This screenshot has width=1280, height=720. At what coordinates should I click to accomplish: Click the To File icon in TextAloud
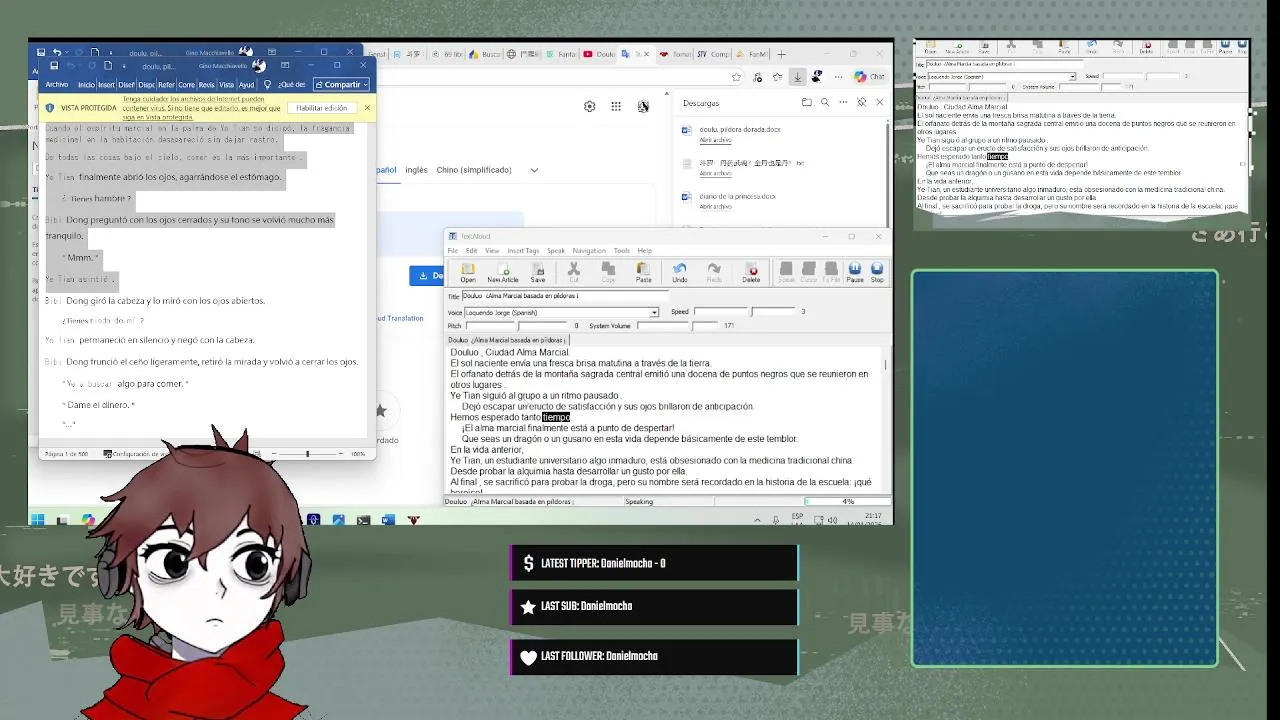[x=831, y=272]
